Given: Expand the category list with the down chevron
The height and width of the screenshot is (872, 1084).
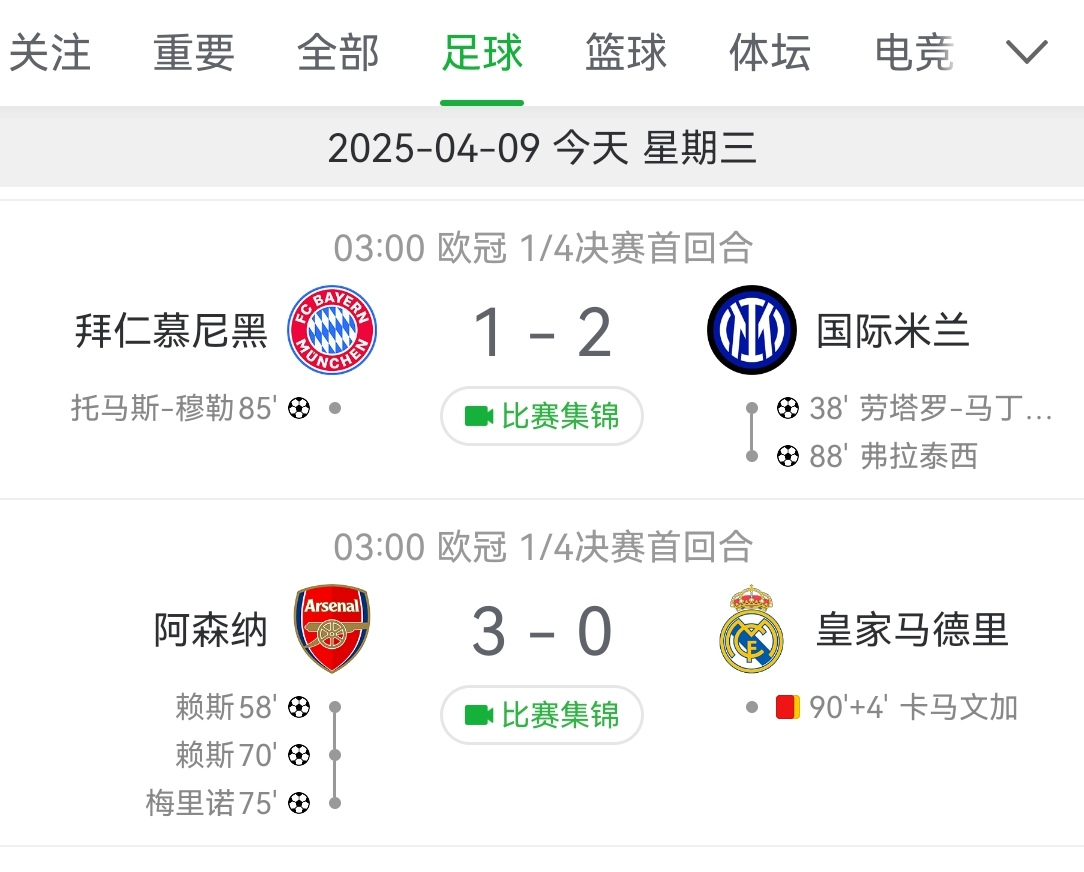Looking at the screenshot, I should tap(1026, 52).
